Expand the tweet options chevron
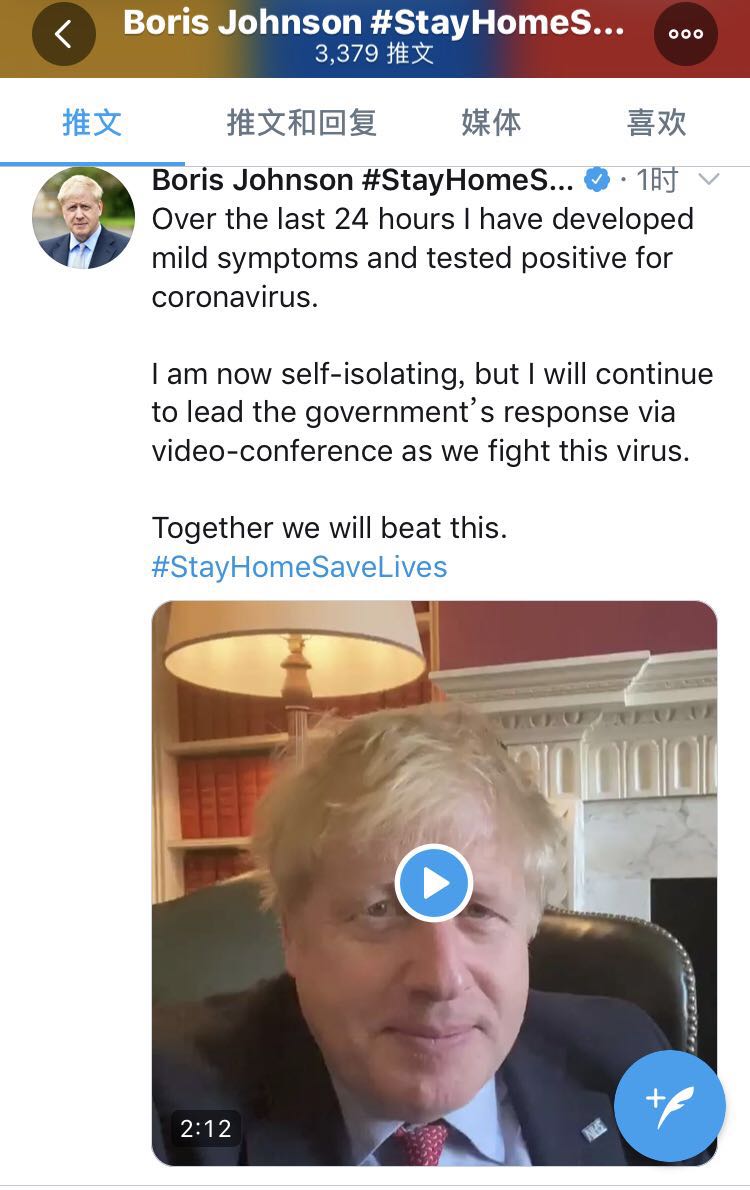Screen dimensions: 750x1190 click(708, 180)
